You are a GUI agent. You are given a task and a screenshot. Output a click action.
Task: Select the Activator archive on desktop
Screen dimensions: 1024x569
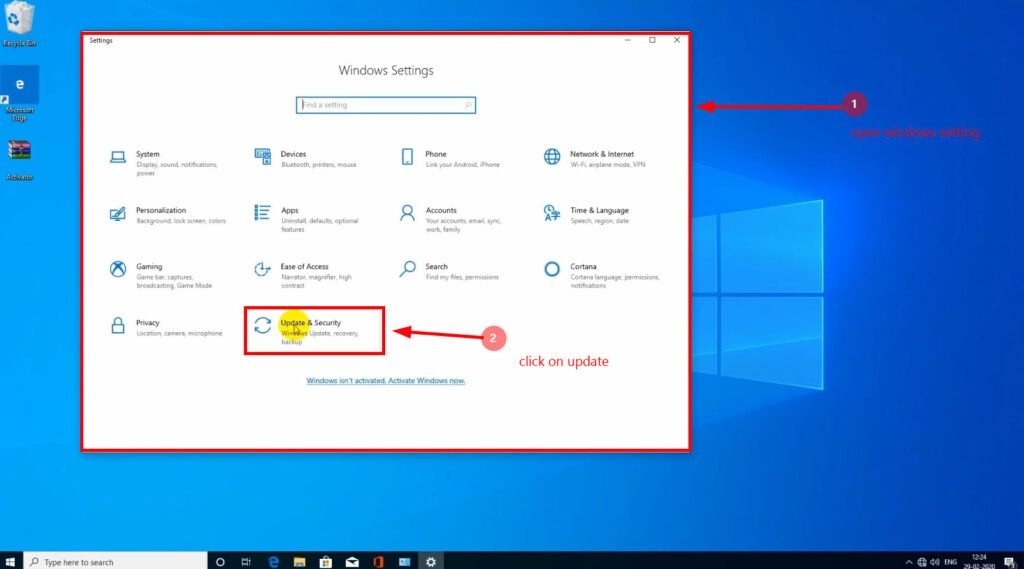[x=20, y=160]
